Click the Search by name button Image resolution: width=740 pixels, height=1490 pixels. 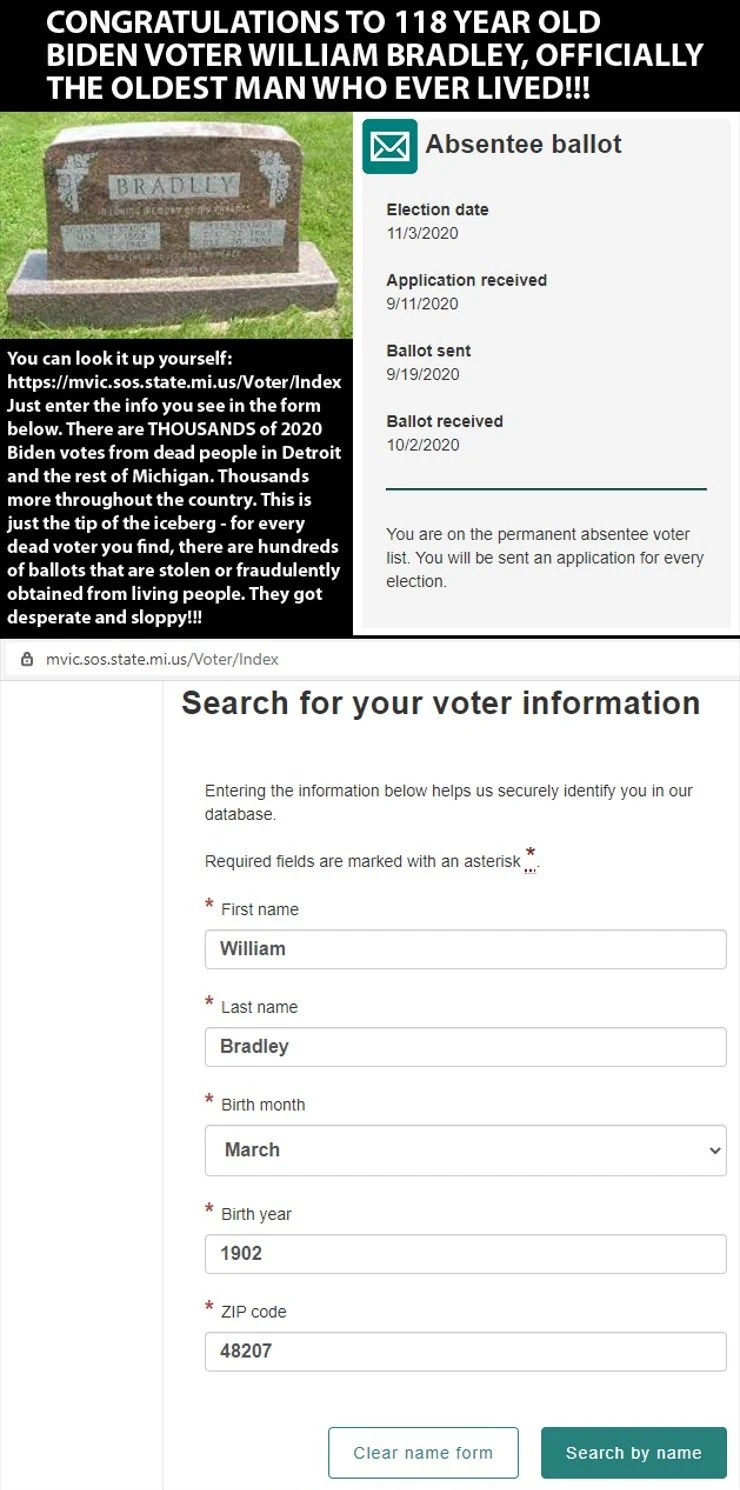[634, 1453]
